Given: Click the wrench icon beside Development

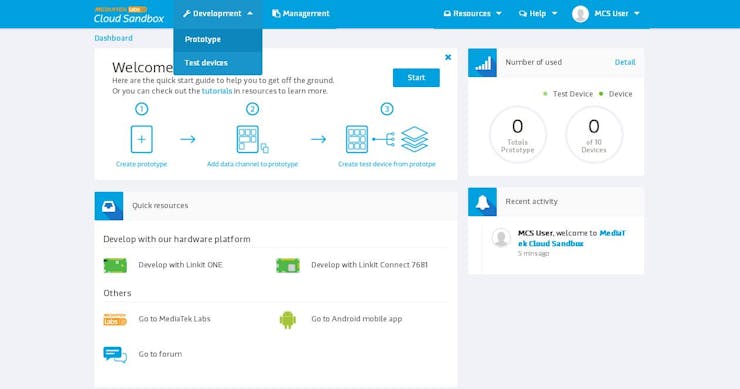Looking at the screenshot, I should (x=186, y=14).
